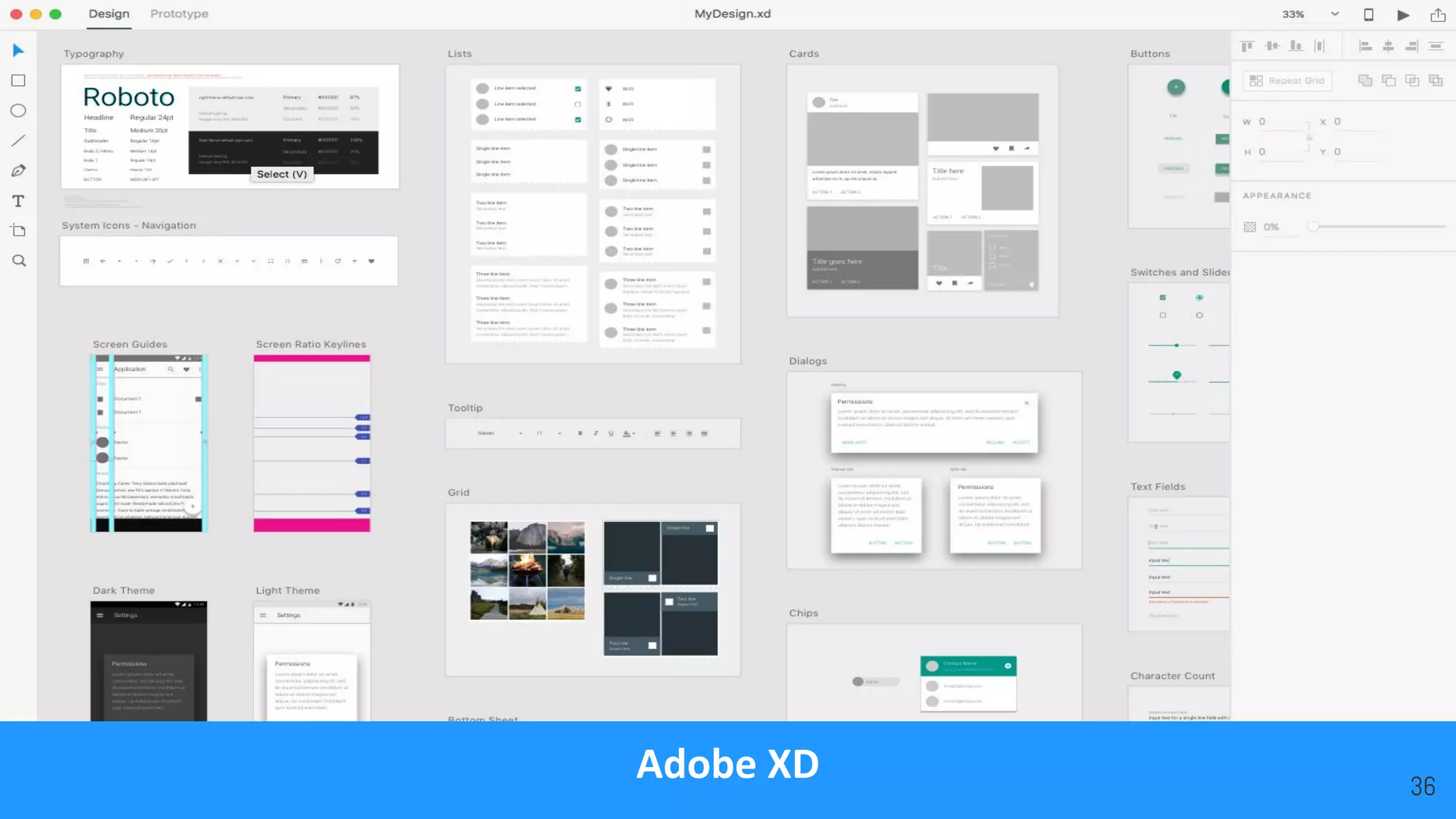The height and width of the screenshot is (819, 1456).
Task: Apply the Intersect boolean operation
Action: (1412, 80)
